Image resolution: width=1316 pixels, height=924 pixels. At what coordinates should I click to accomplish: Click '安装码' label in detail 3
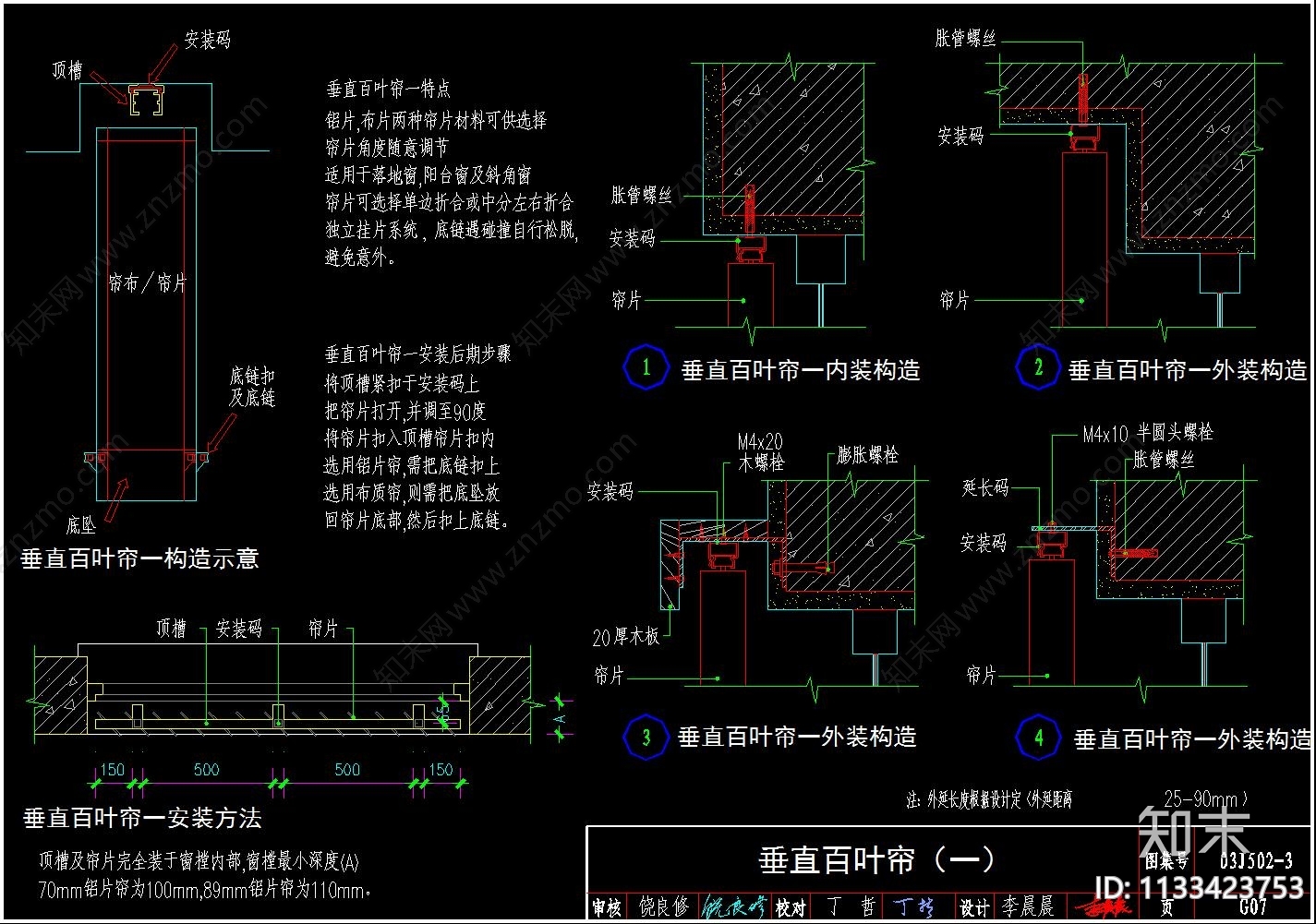[x=610, y=491]
